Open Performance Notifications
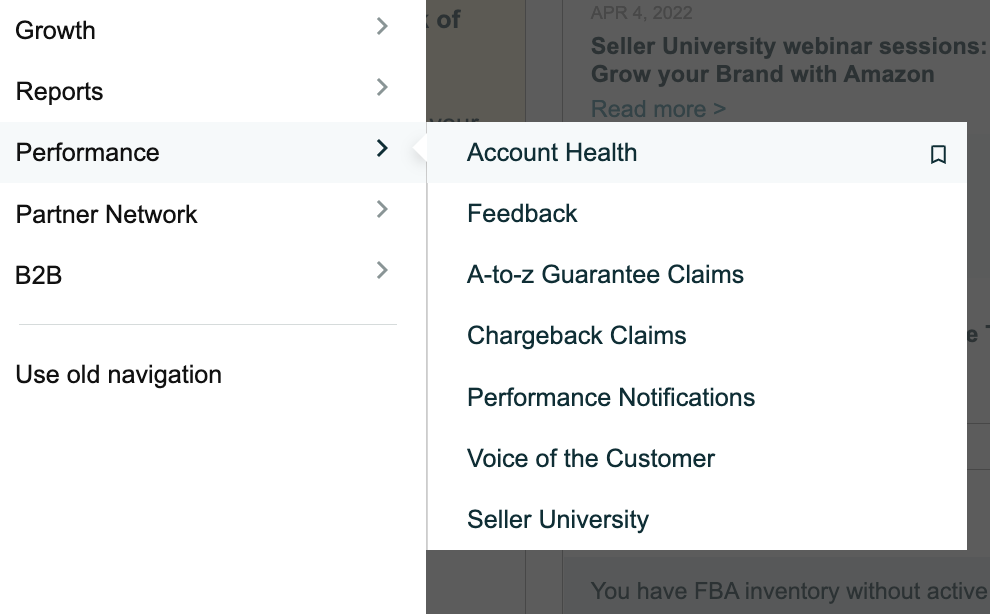 [x=610, y=397]
